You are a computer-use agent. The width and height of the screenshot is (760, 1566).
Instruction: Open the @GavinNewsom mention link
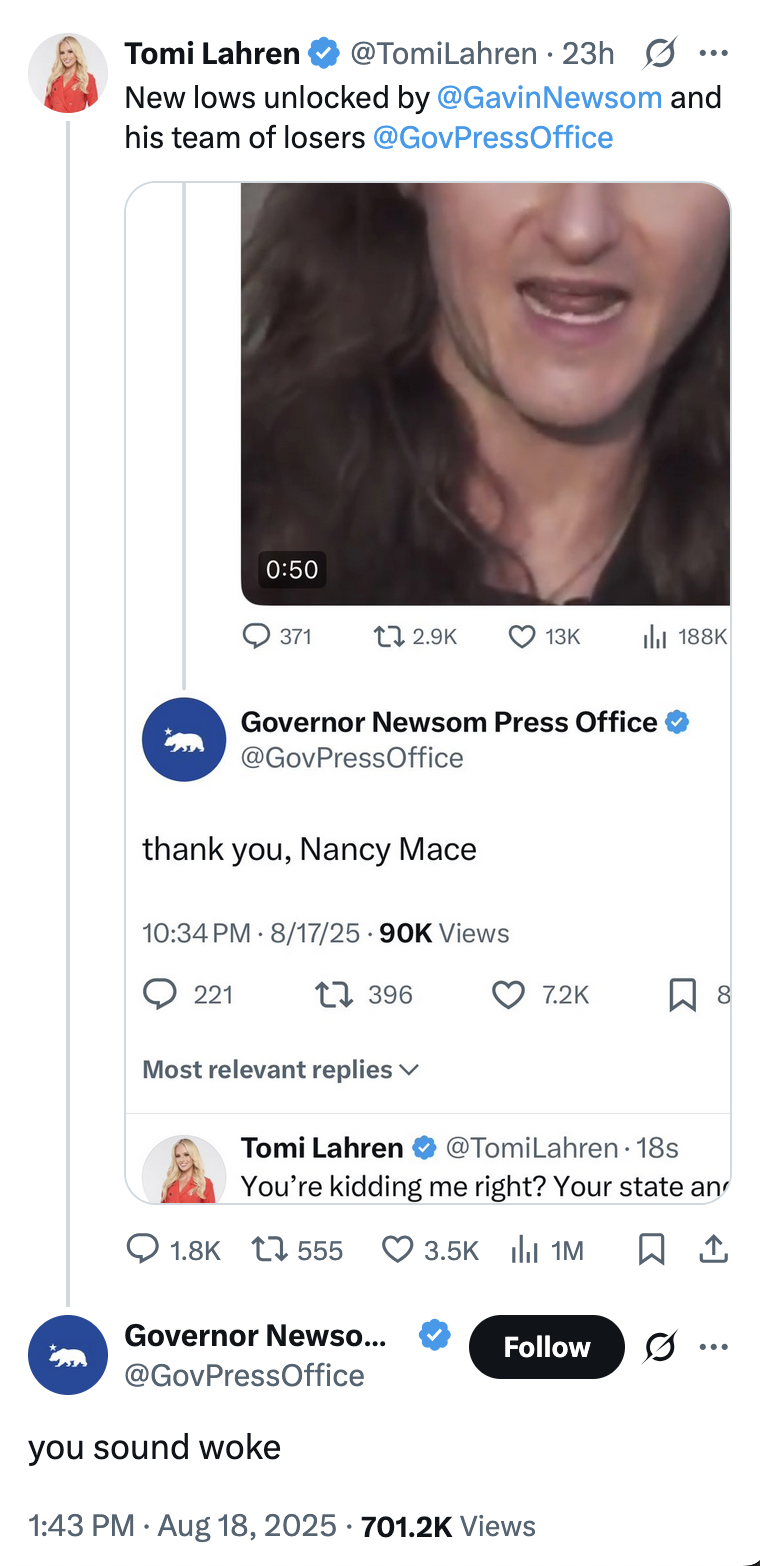[x=549, y=97]
